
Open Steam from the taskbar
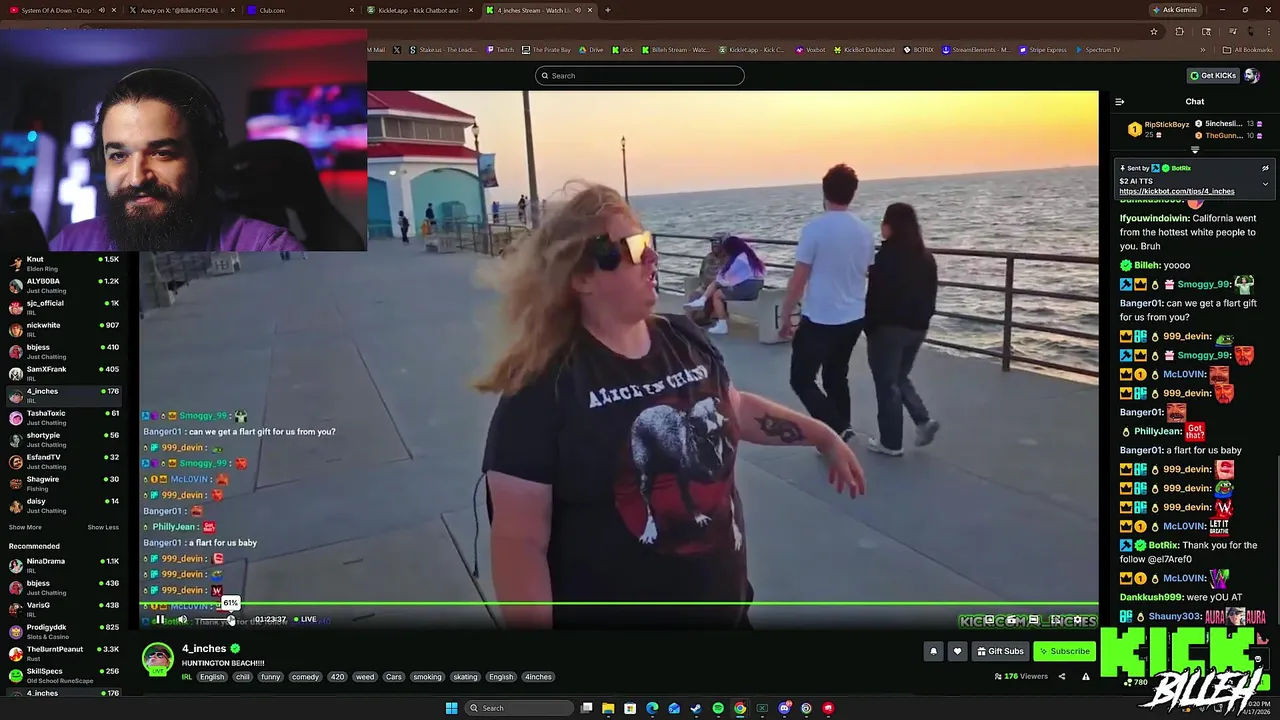(x=696, y=708)
